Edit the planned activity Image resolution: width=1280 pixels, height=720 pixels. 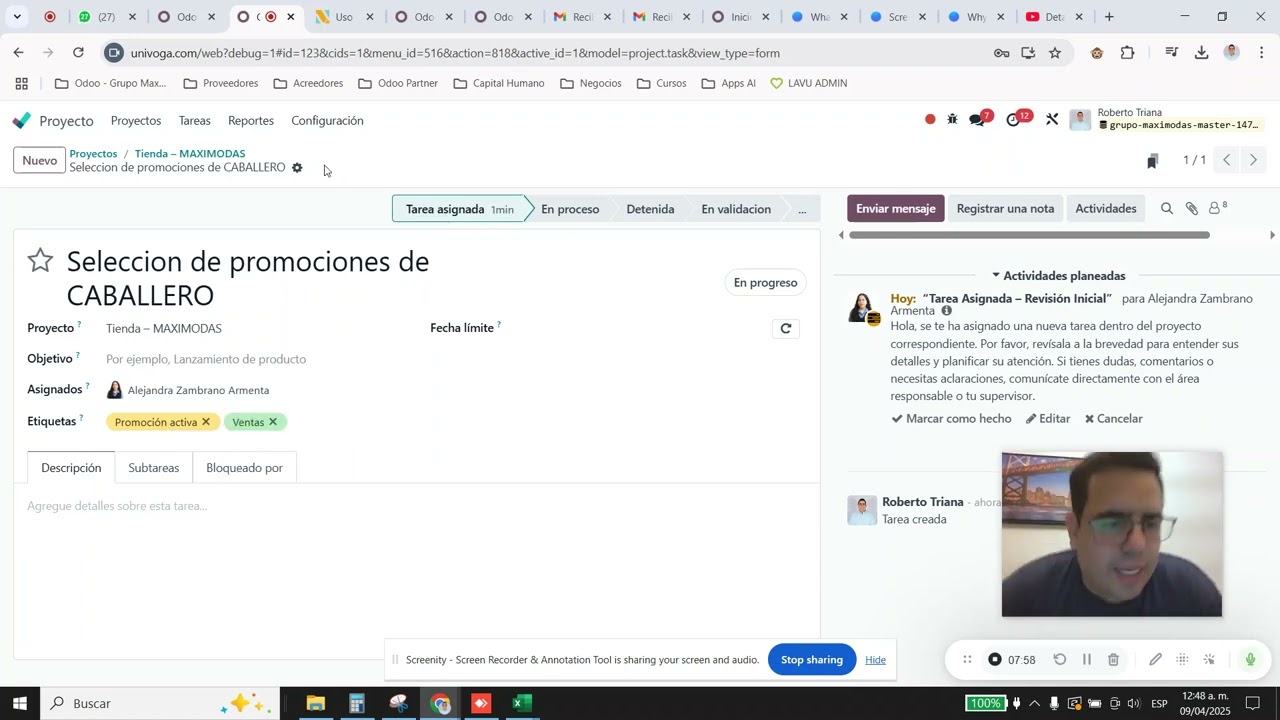[1048, 419]
